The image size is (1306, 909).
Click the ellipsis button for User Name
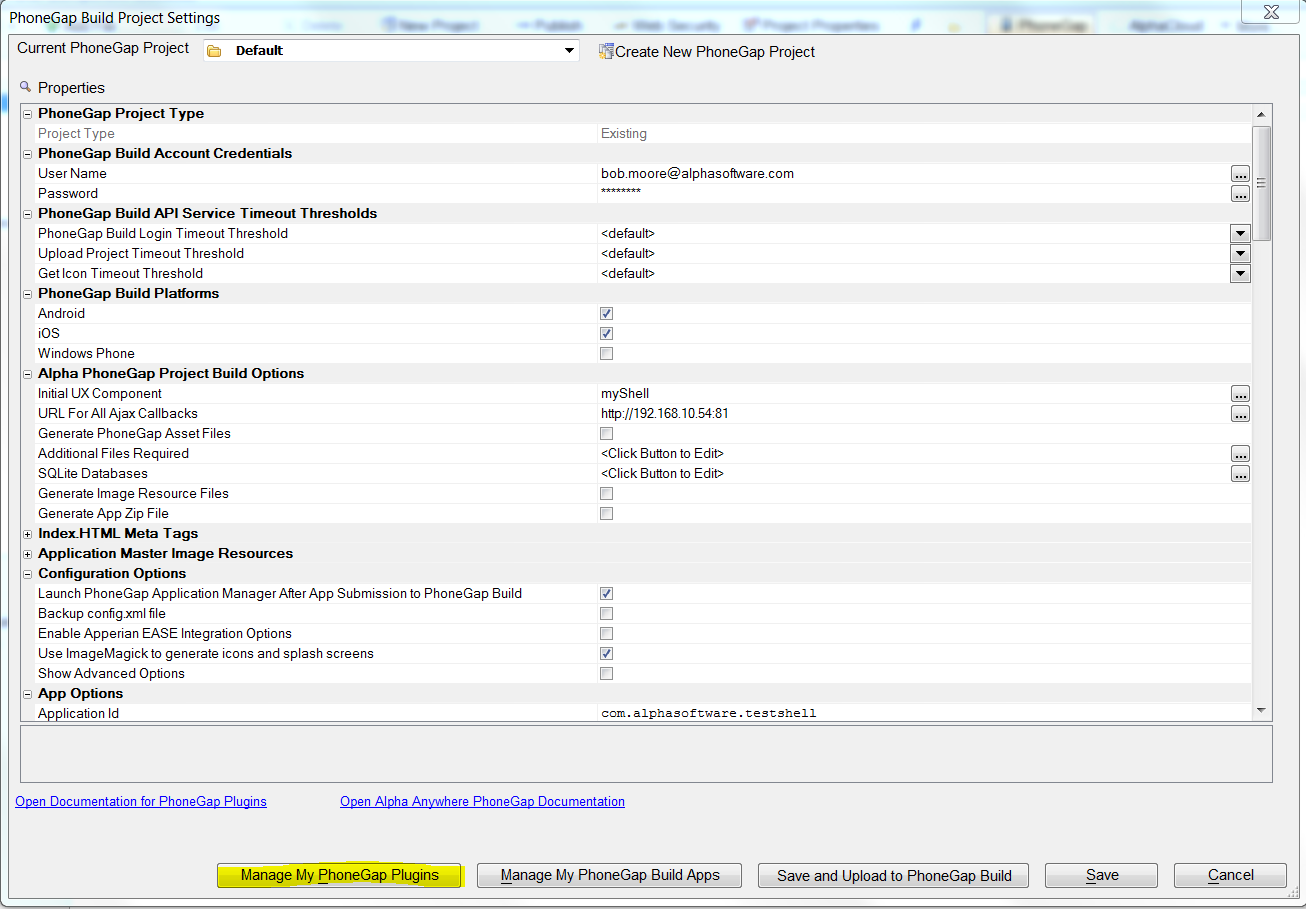[x=1240, y=174]
